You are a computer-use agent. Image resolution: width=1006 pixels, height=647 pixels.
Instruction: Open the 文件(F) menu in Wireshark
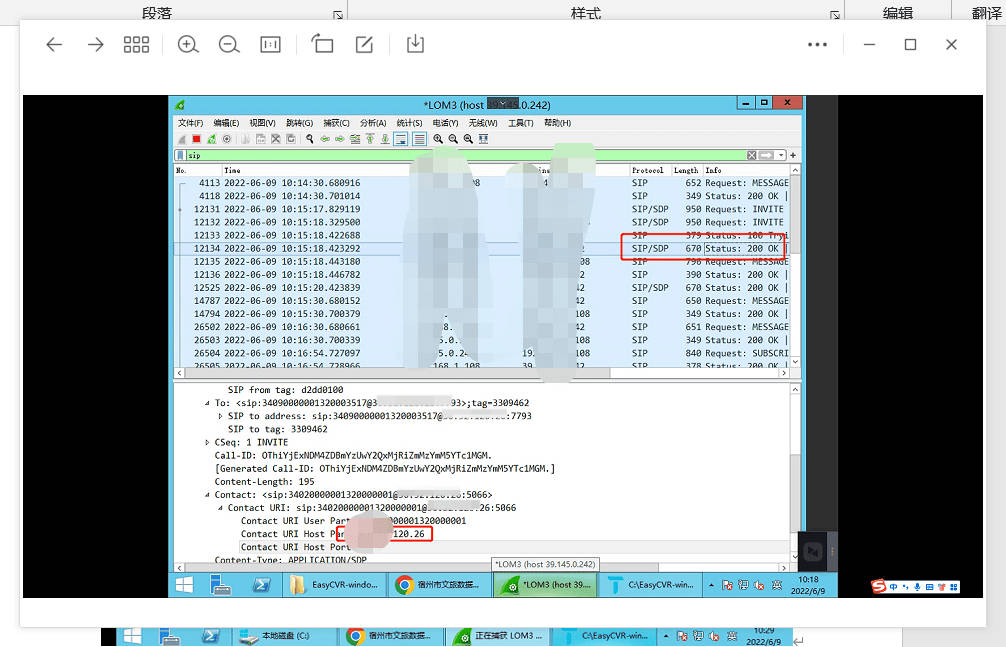tap(191, 123)
